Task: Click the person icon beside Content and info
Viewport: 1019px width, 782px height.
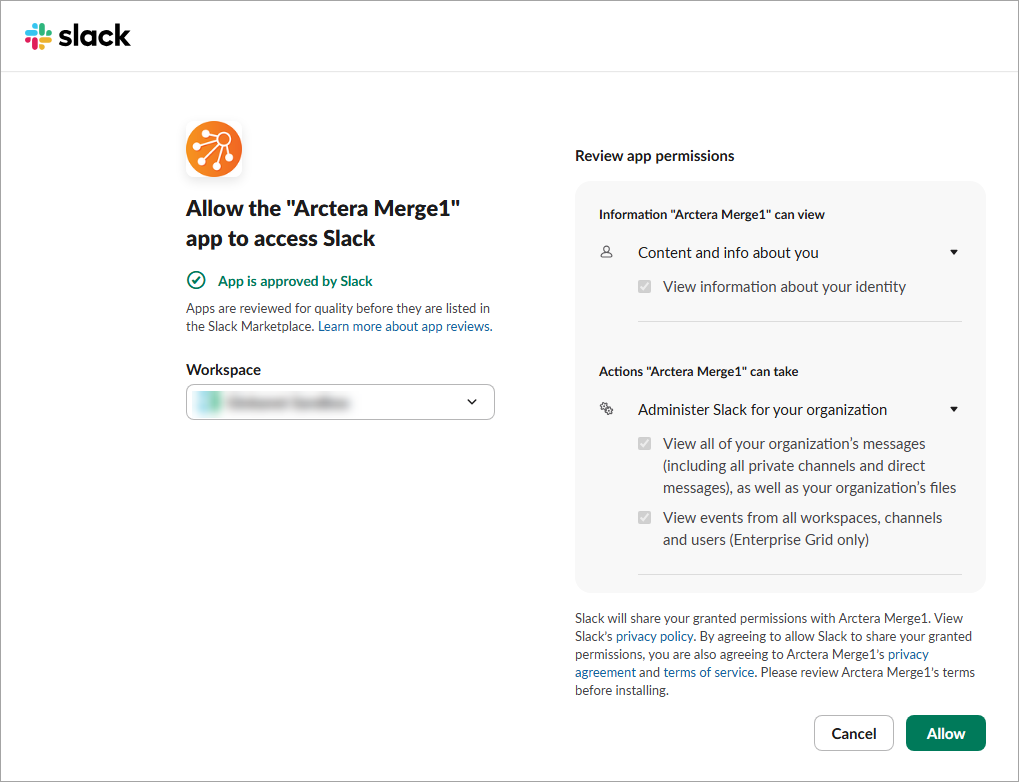Action: [x=606, y=252]
